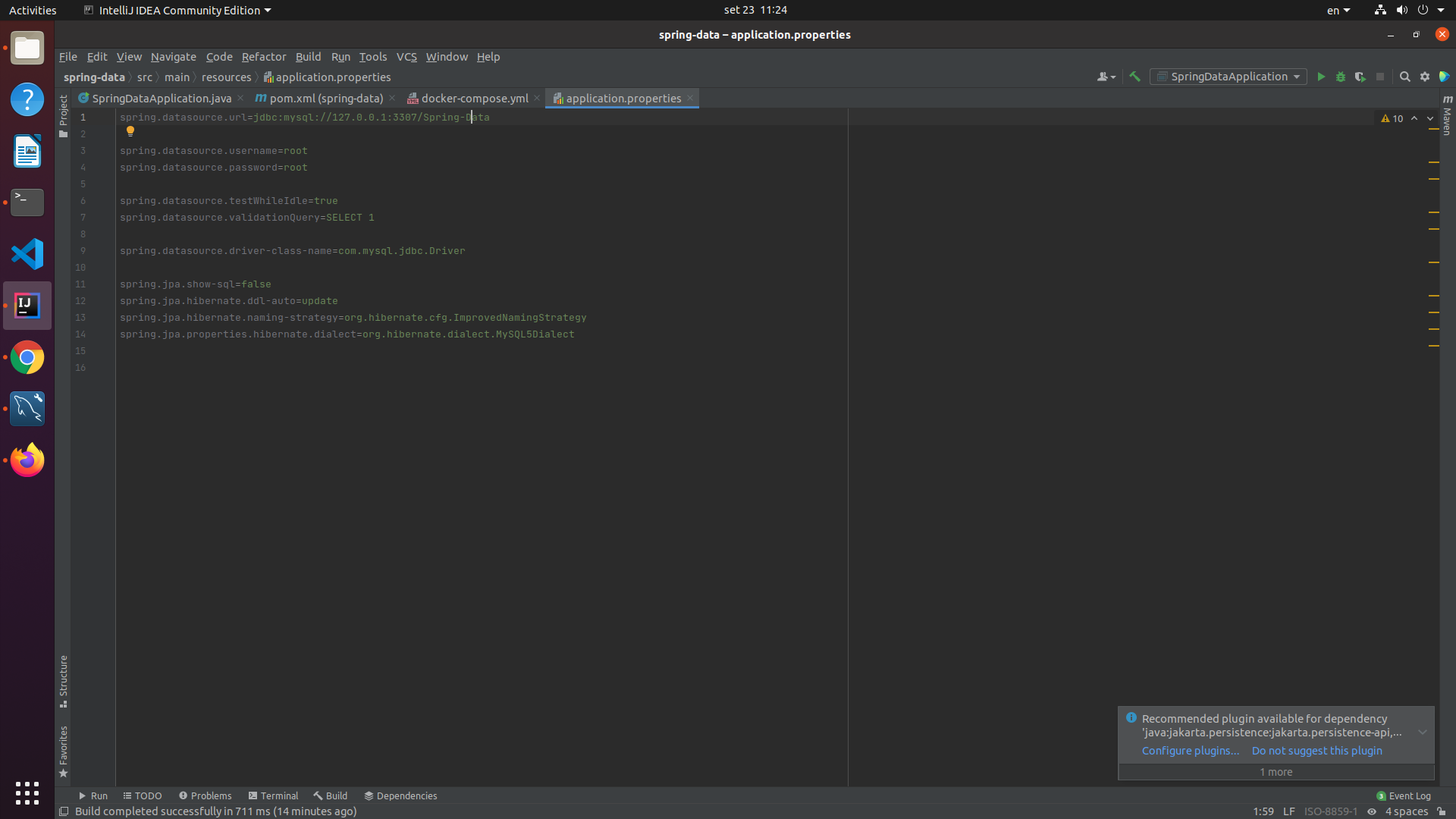Open the Terminal tool window tab
This screenshot has height=819, width=1456.
pyautogui.click(x=273, y=795)
